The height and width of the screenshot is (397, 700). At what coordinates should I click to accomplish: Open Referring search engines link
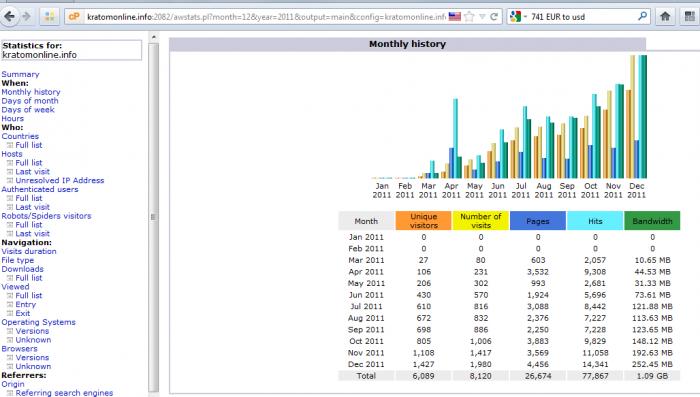pos(64,393)
